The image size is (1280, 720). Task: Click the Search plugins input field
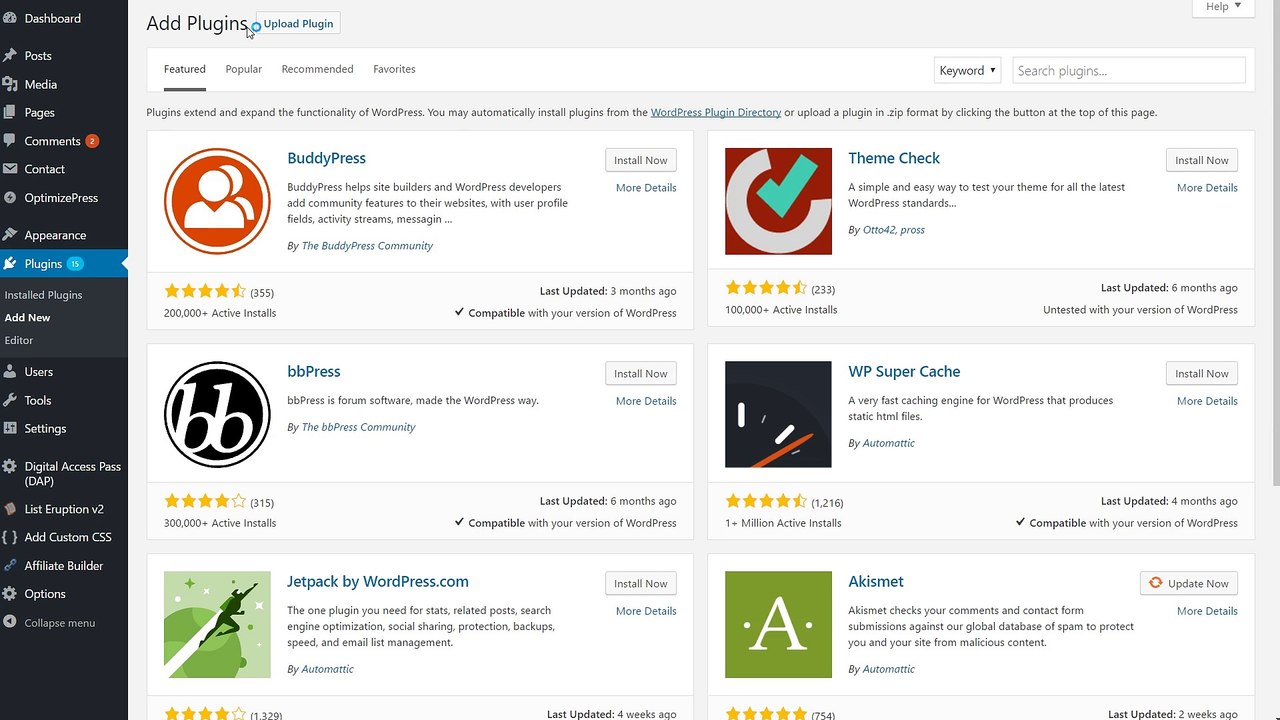click(1129, 70)
